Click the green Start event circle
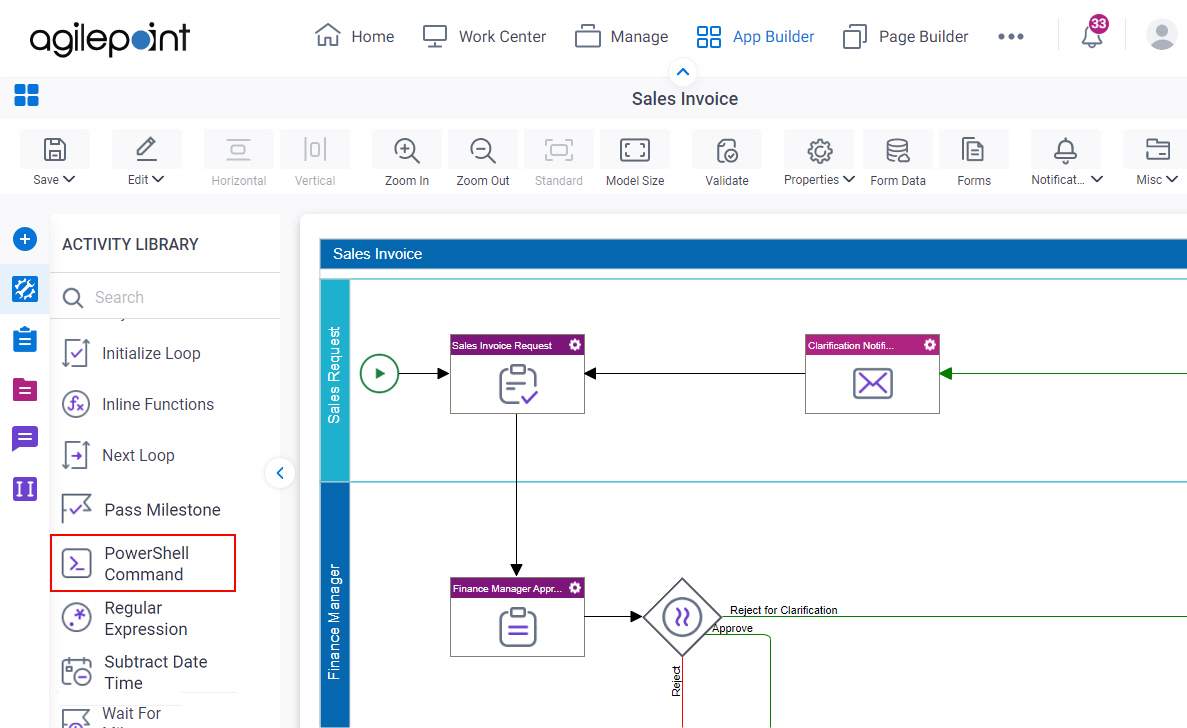The height and width of the screenshot is (728, 1187). (379, 373)
